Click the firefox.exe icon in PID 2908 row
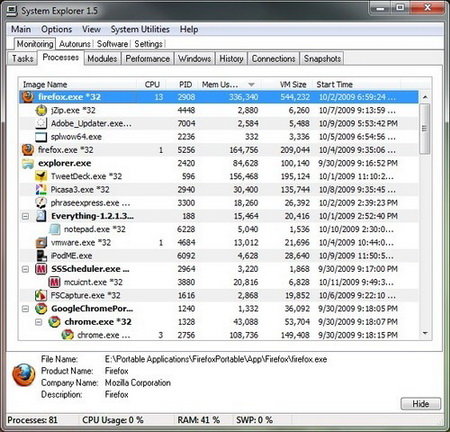The height and width of the screenshot is (432, 450). coord(28,97)
